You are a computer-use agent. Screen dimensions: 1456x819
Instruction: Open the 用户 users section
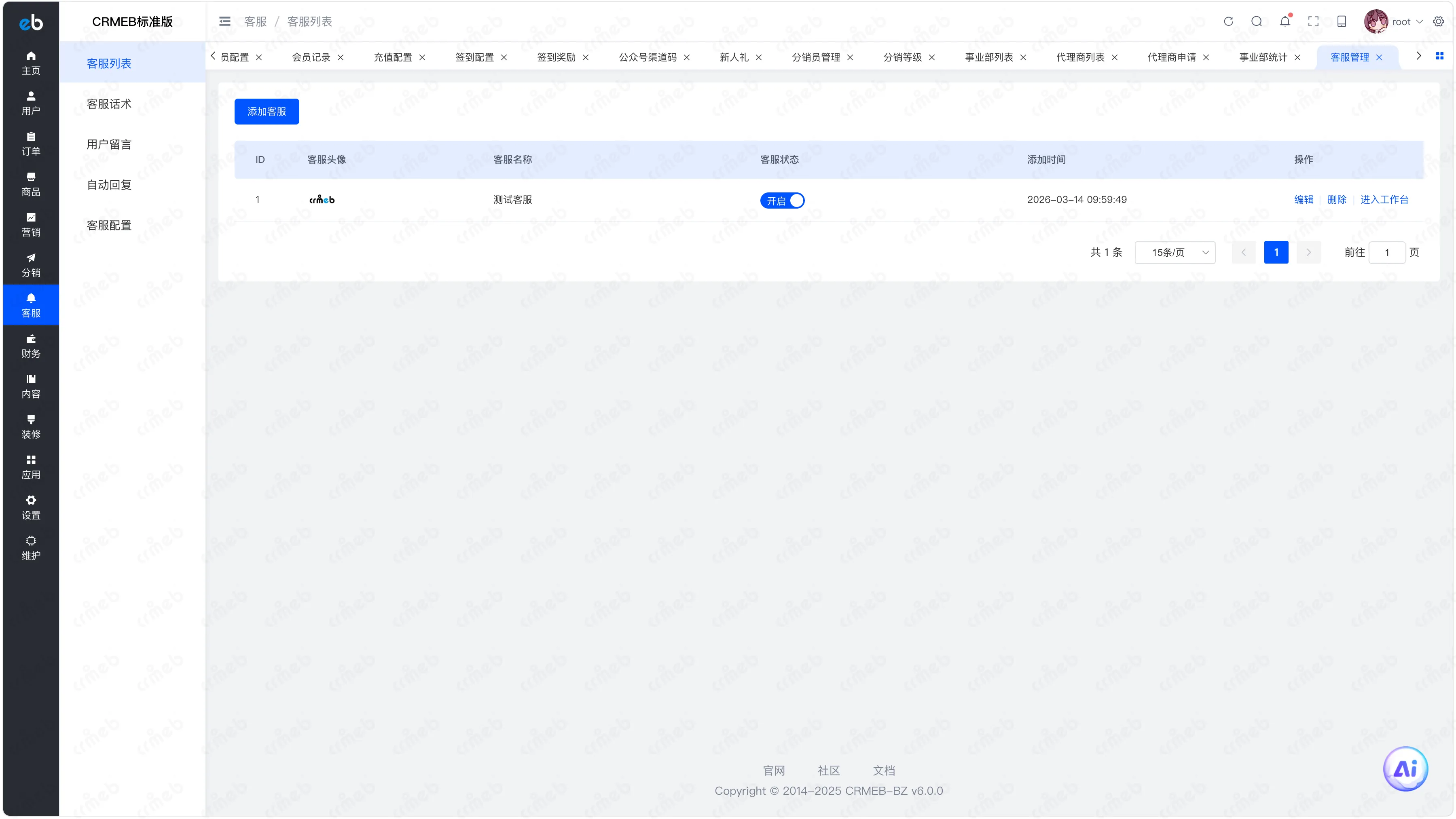pos(31,103)
